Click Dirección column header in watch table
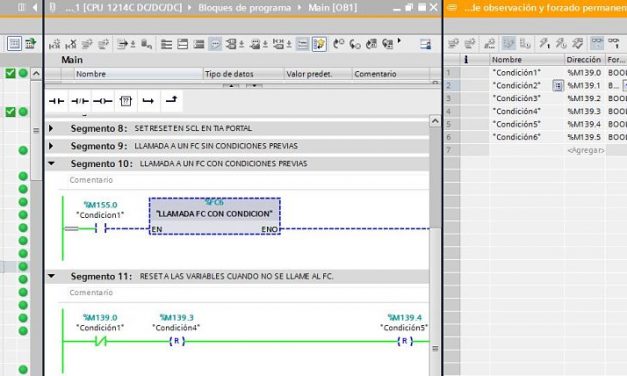Image resolution: width=627 pixels, height=376 pixels. coord(584,60)
